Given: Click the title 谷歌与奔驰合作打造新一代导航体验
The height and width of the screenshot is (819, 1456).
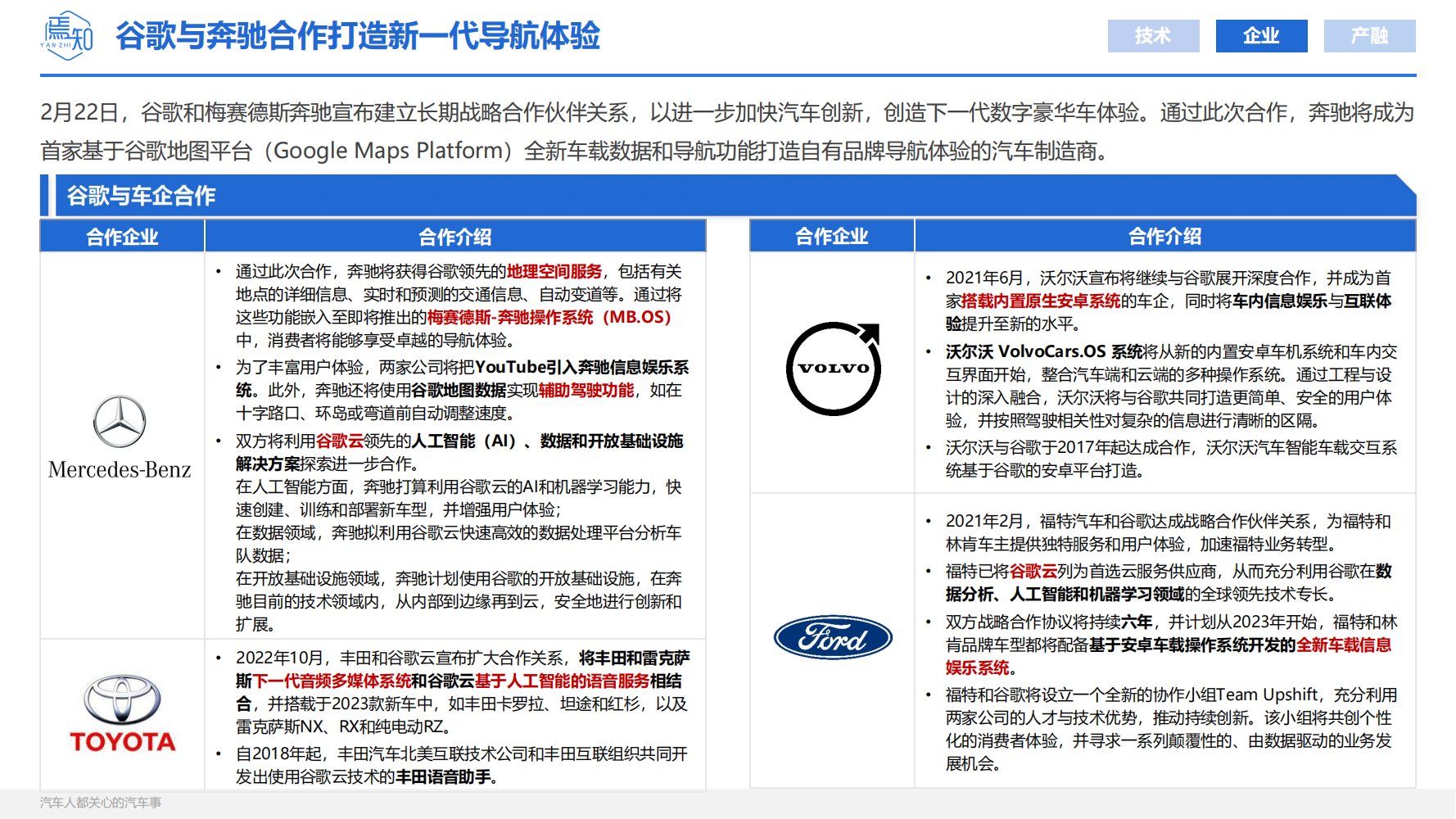Looking at the screenshot, I should point(358,36).
